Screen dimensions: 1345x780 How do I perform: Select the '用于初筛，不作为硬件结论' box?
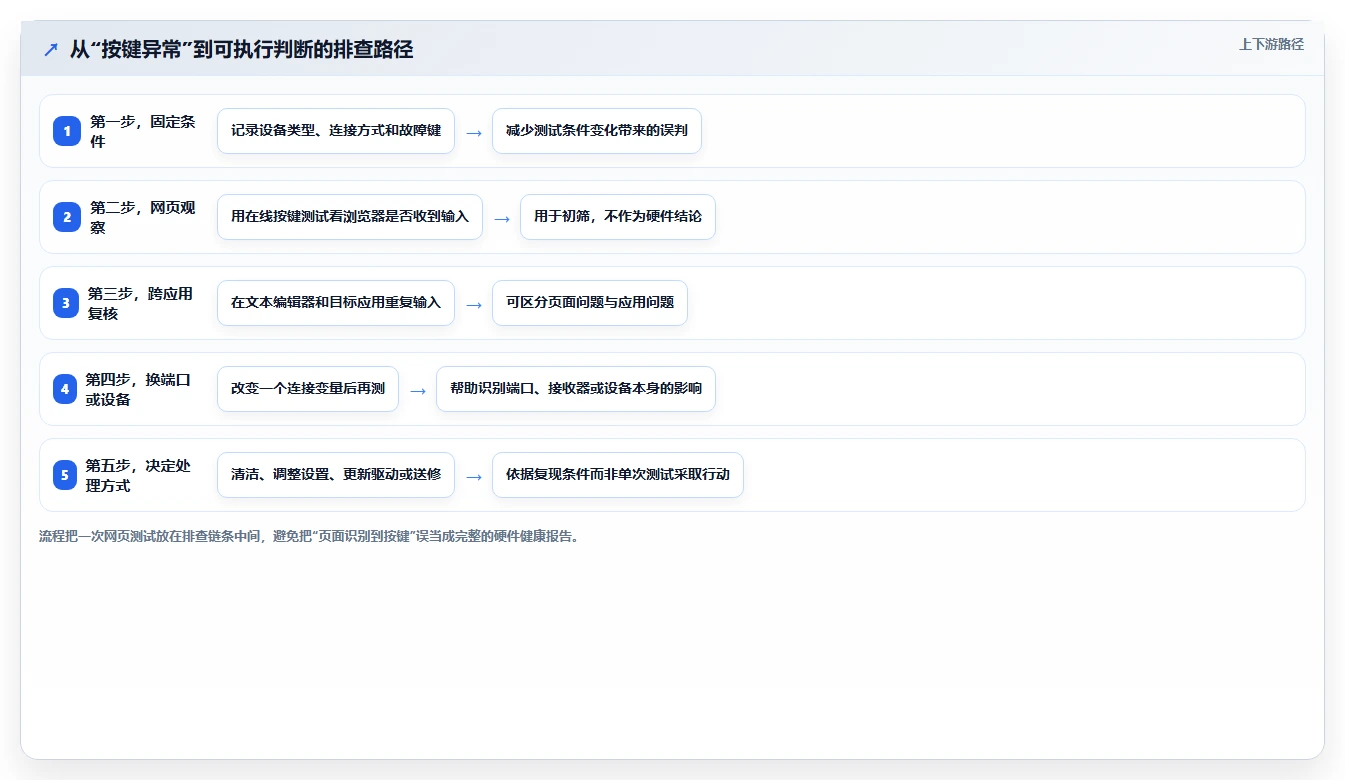click(618, 217)
